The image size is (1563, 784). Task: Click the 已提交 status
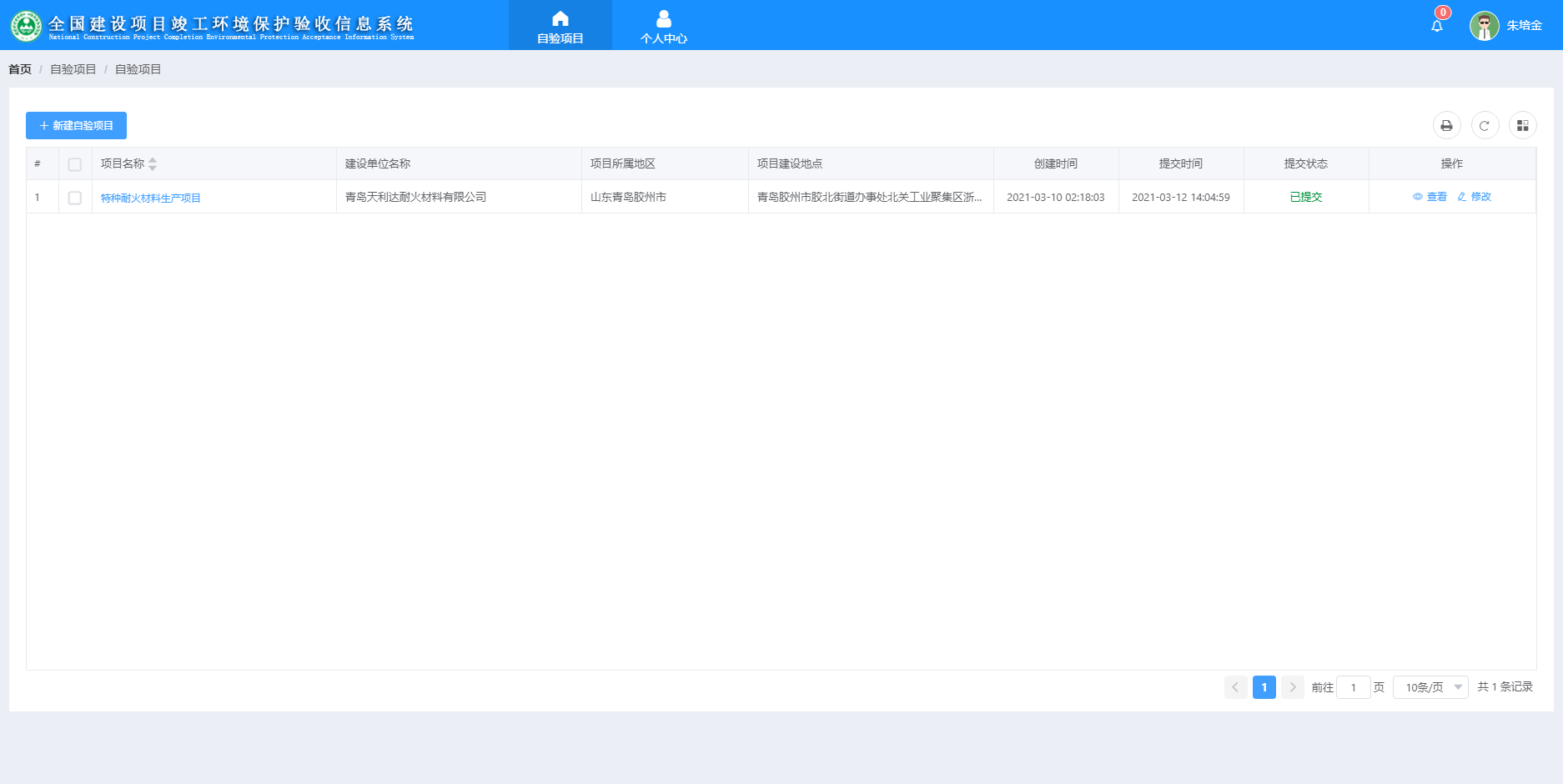point(1306,197)
